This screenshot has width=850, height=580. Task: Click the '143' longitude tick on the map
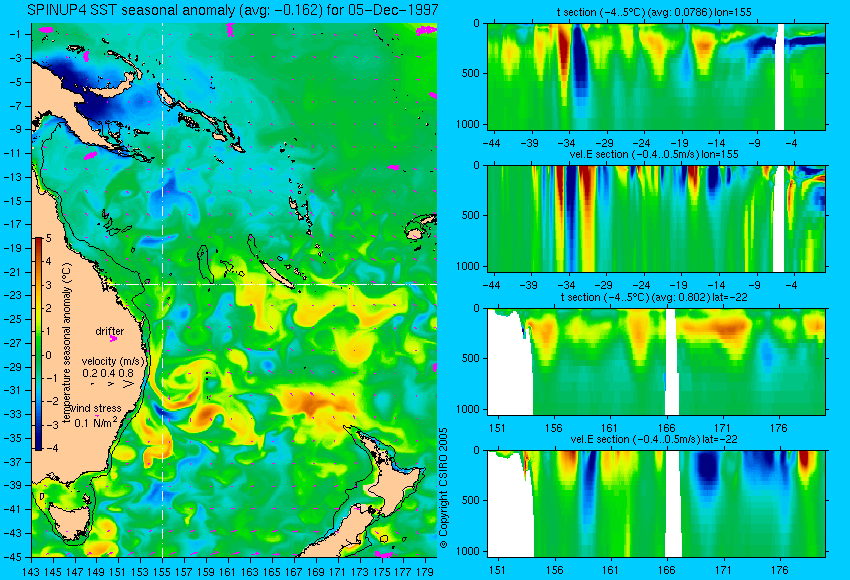pyautogui.click(x=31, y=571)
